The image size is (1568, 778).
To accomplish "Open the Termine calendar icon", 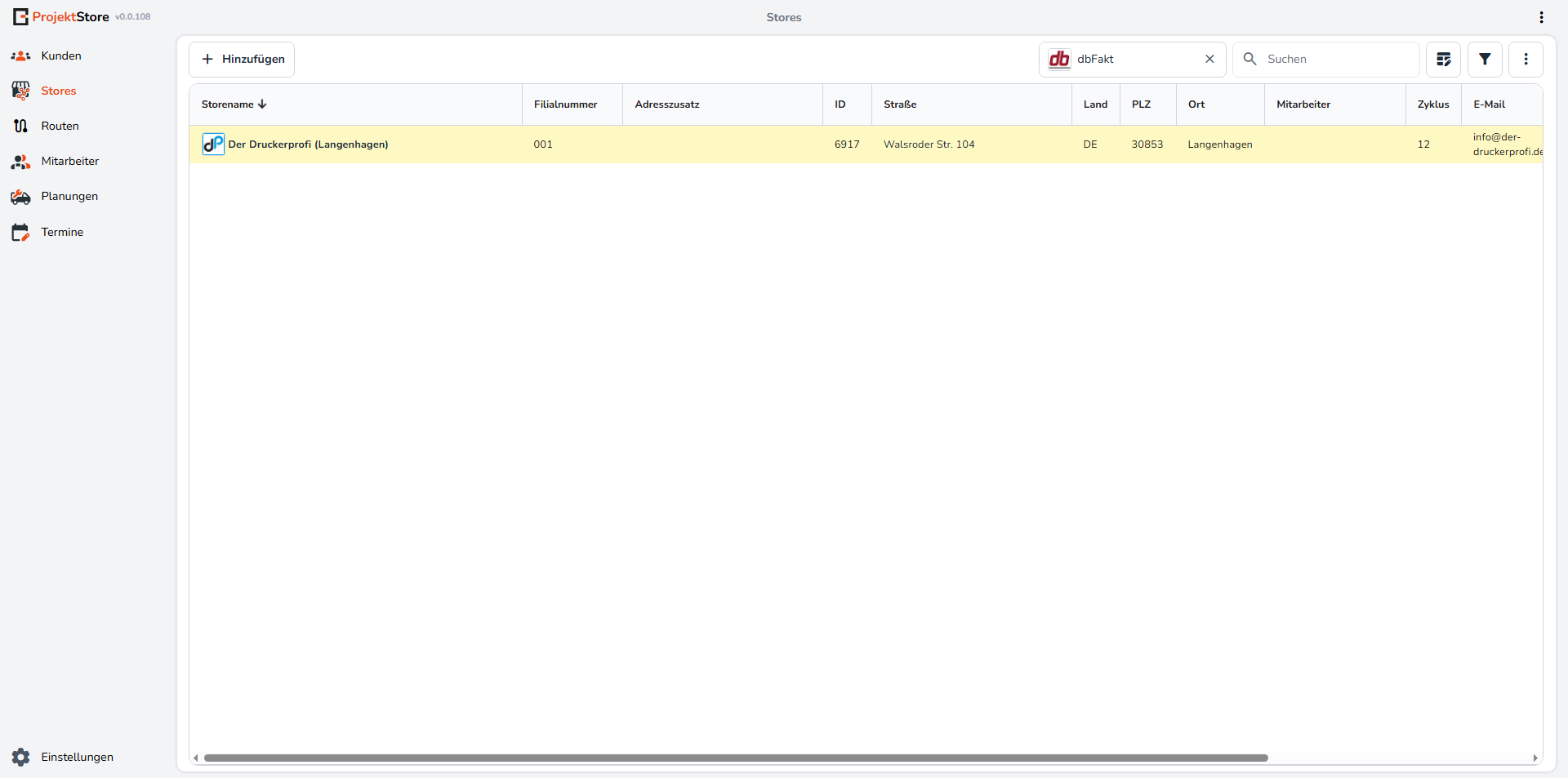I will click(x=20, y=232).
